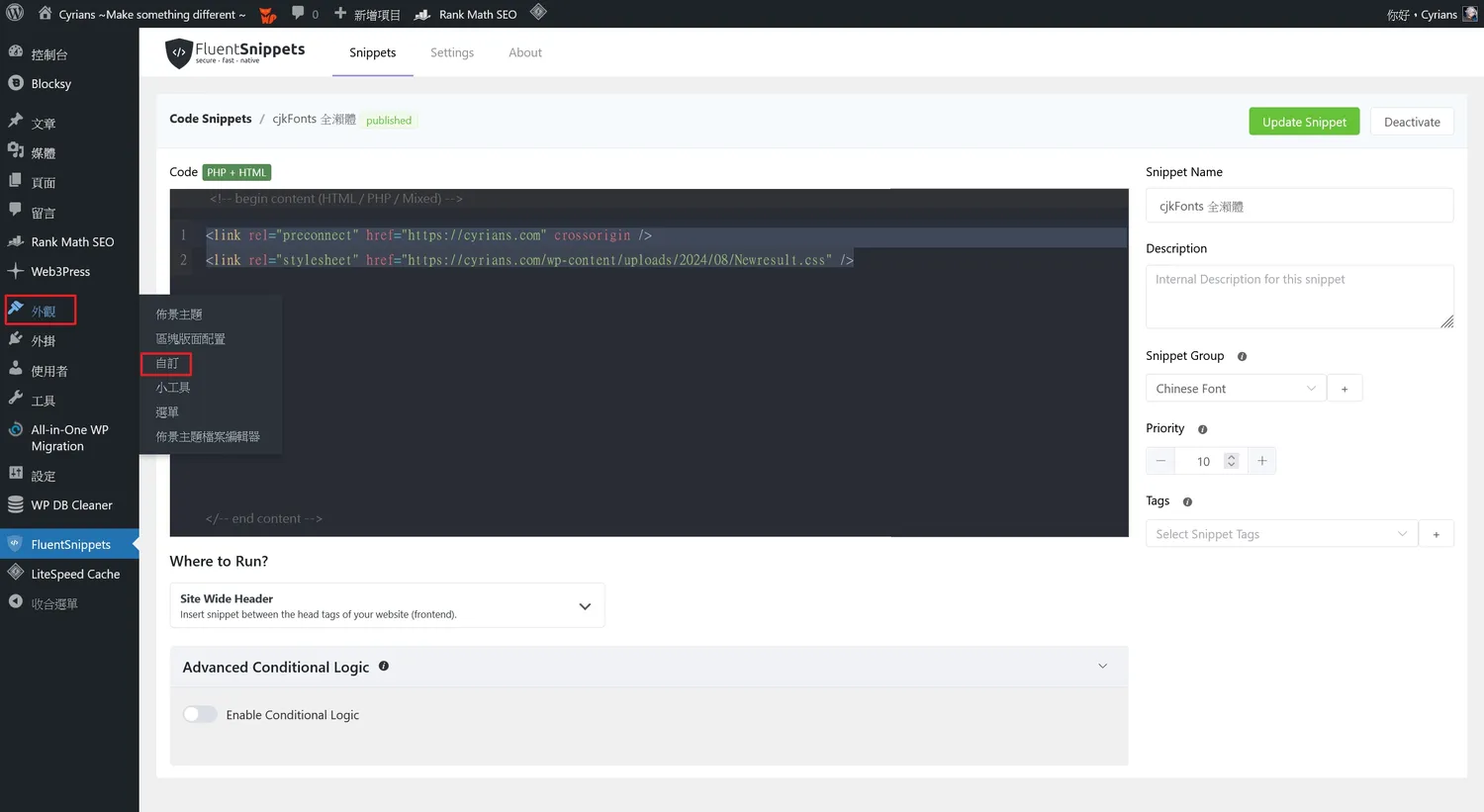Click the Update Snippet button
The width and height of the screenshot is (1484, 812).
[1304, 122]
